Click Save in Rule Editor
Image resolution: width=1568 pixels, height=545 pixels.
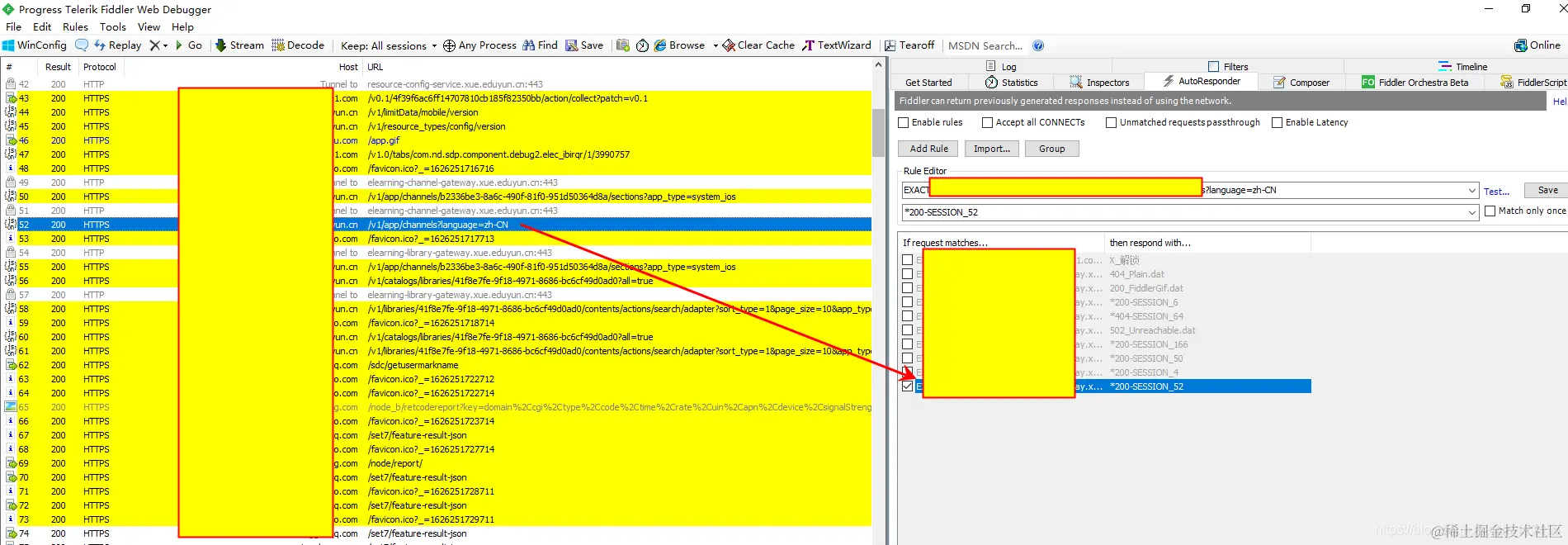point(1547,190)
